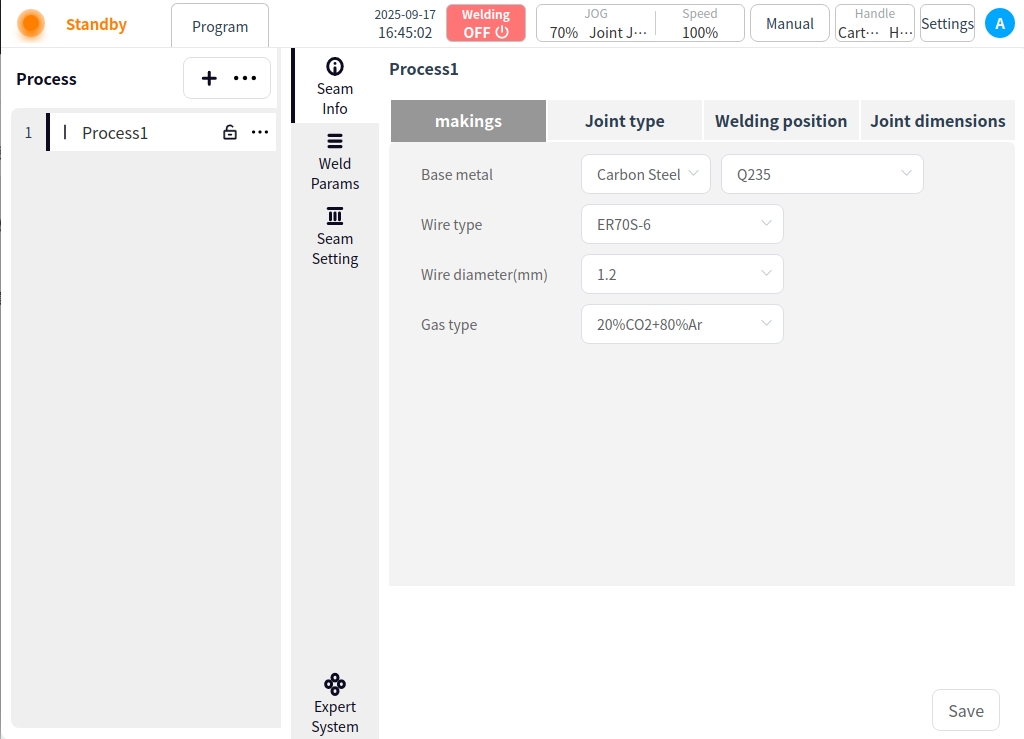Open the Settings button

[x=946, y=23]
